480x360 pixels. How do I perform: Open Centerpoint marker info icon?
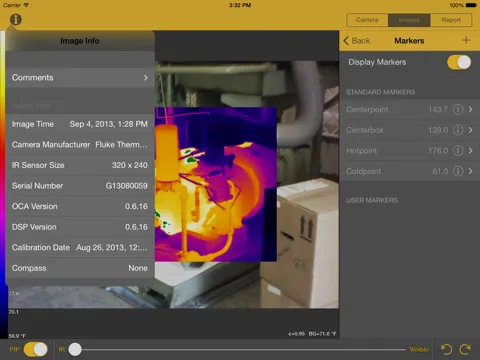coord(458,109)
